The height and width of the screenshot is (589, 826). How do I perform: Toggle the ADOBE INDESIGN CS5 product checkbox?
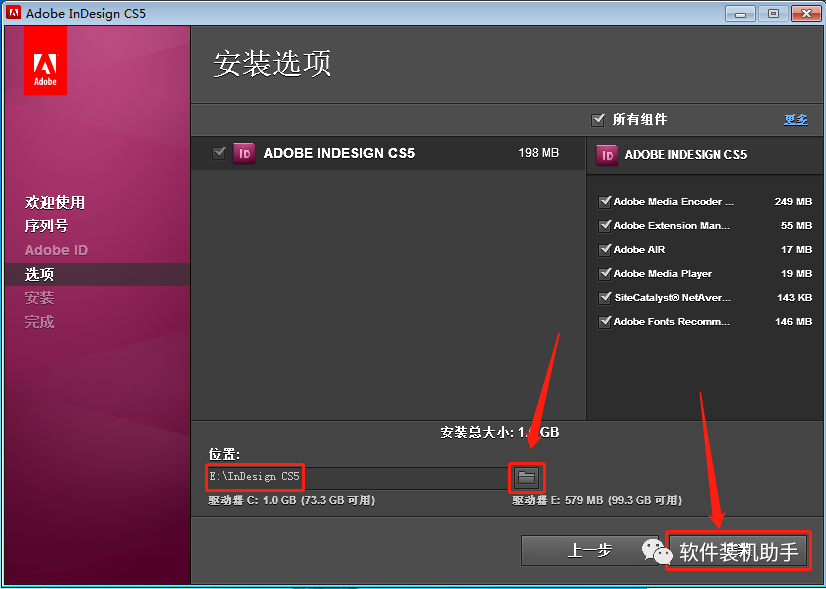click(x=219, y=153)
